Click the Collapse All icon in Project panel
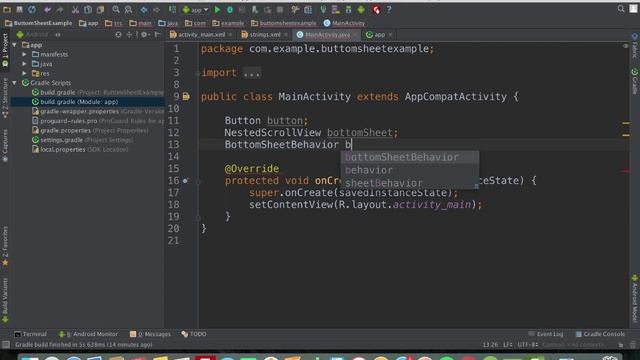 pos(129,35)
